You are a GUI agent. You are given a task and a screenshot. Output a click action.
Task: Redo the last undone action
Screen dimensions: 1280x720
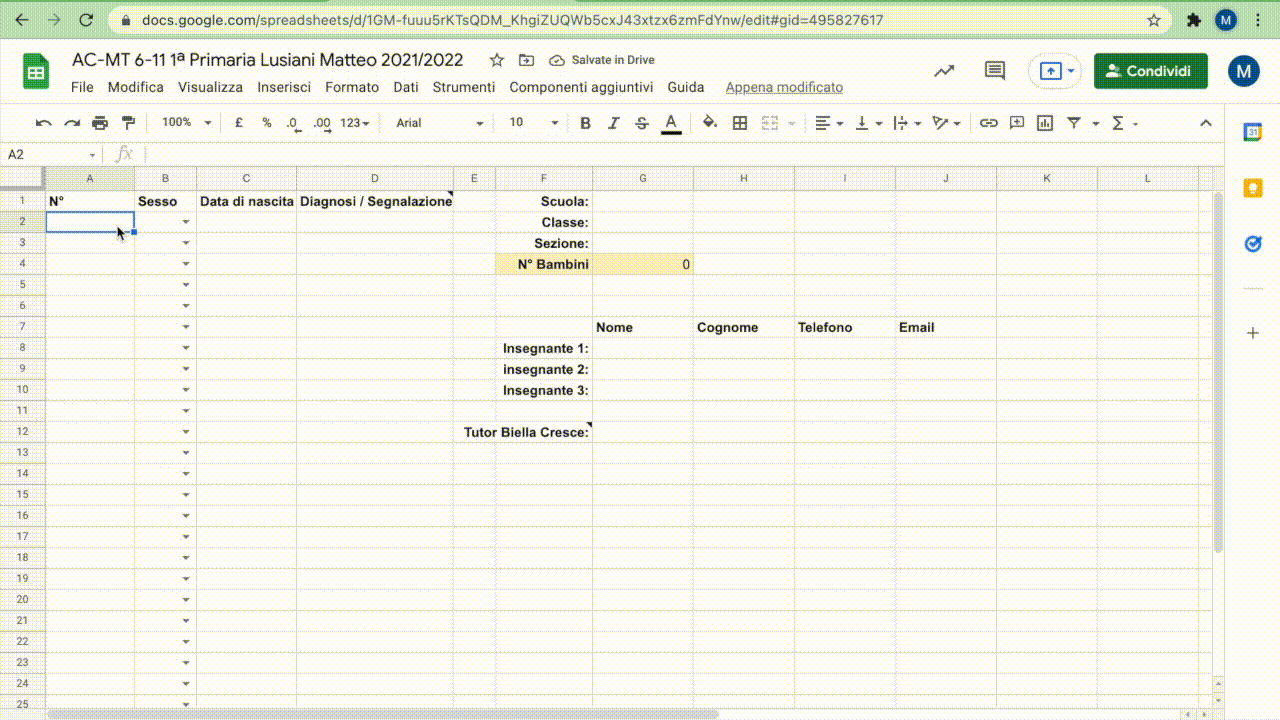coord(72,123)
